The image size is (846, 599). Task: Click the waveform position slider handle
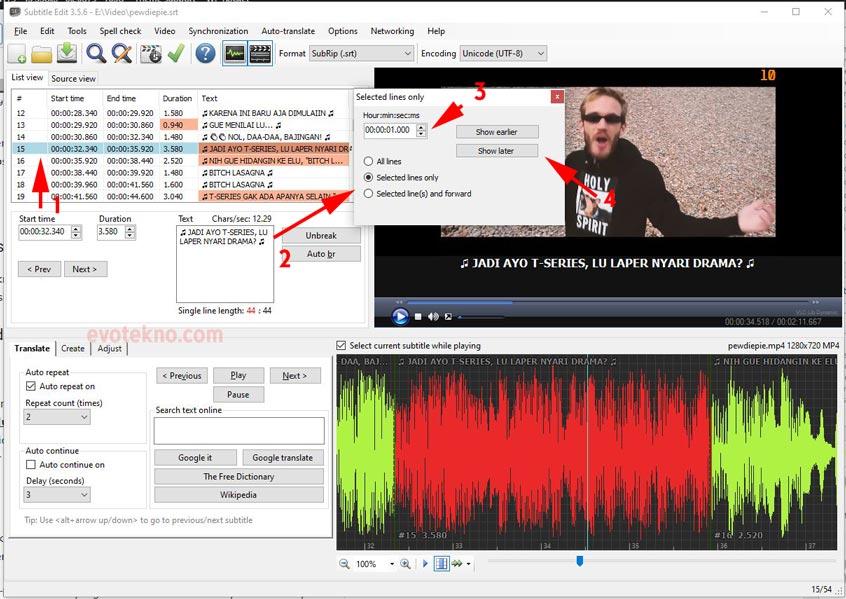click(x=580, y=562)
